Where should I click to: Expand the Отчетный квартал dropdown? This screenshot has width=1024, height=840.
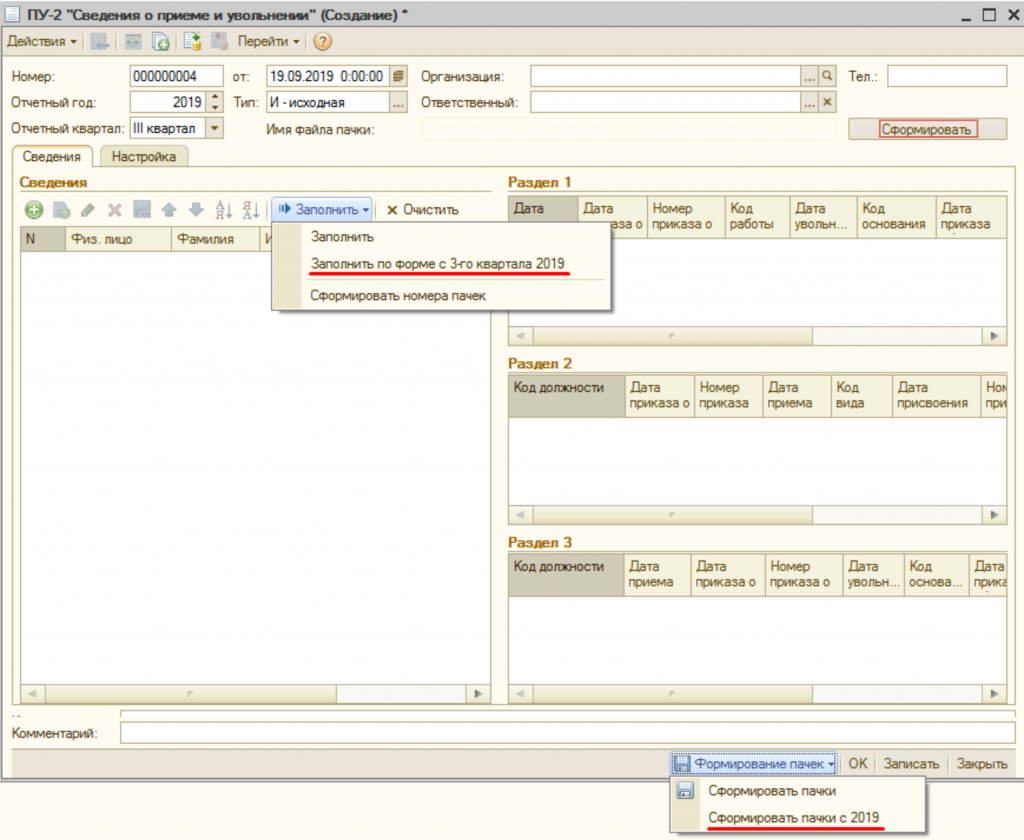(215, 128)
